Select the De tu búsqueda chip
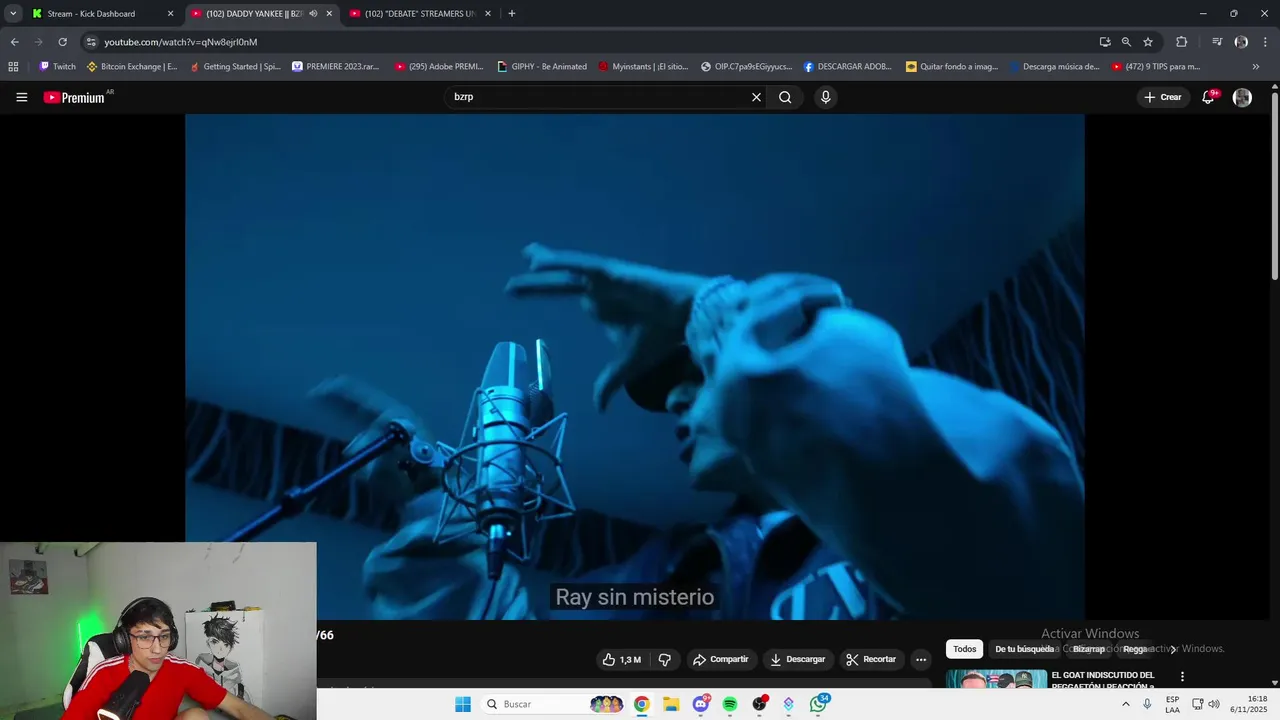Viewport: 1280px width, 720px height. click(1024, 649)
